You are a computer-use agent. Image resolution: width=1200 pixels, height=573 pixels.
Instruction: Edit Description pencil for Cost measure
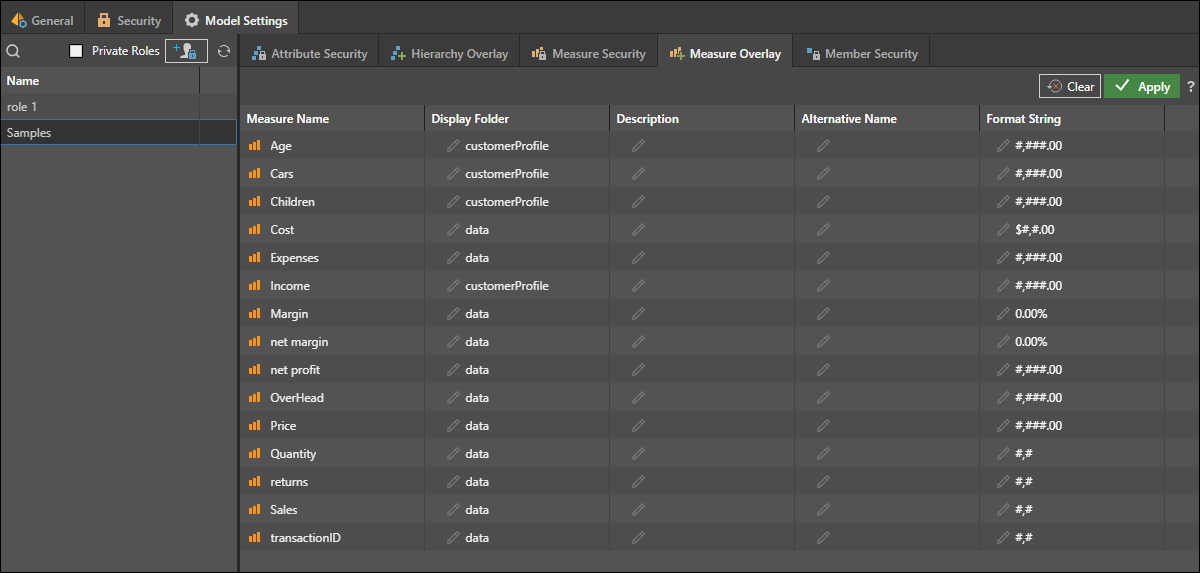(x=638, y=230)
